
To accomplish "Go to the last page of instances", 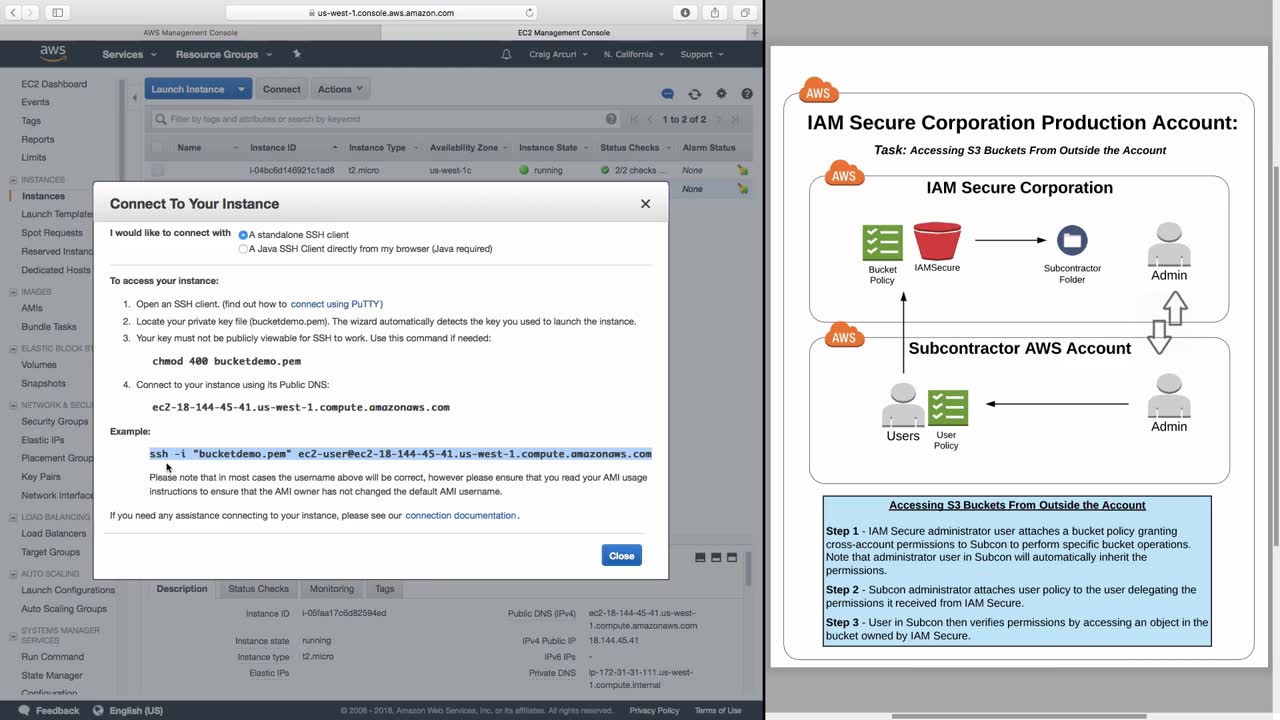I will 736,119.
